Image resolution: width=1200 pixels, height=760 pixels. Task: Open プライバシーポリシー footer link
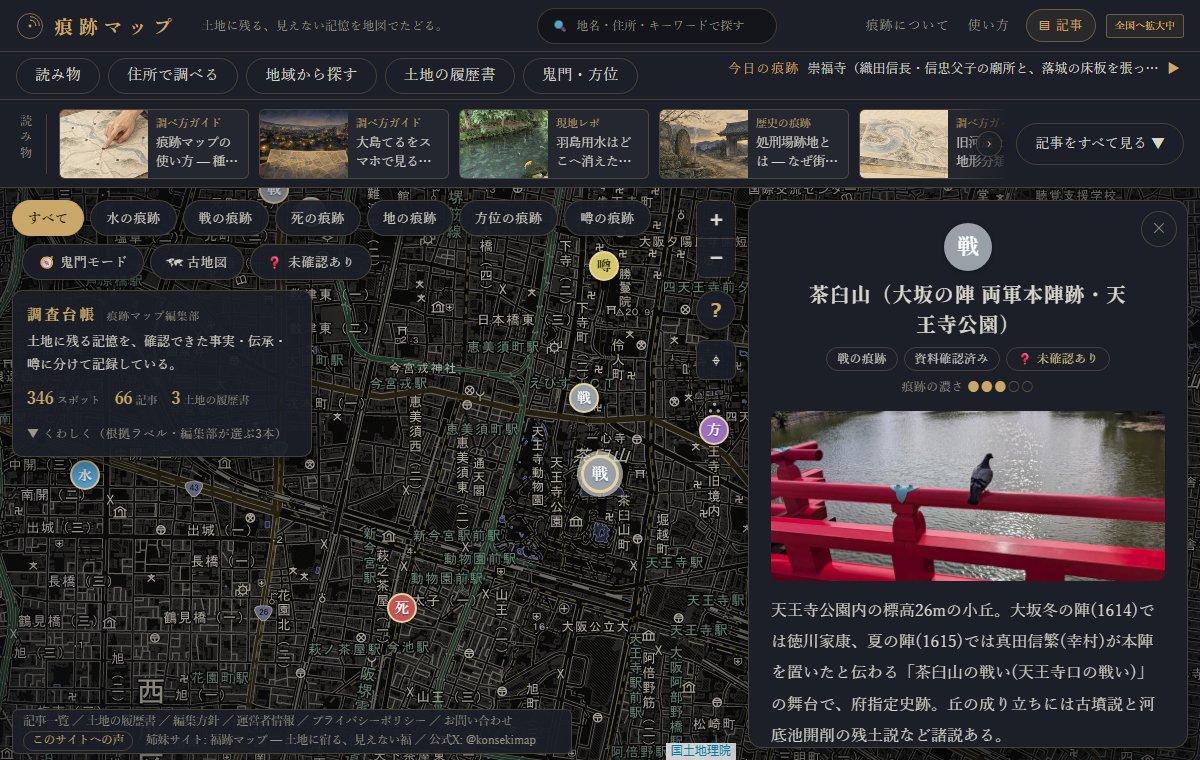pos(370,720)
